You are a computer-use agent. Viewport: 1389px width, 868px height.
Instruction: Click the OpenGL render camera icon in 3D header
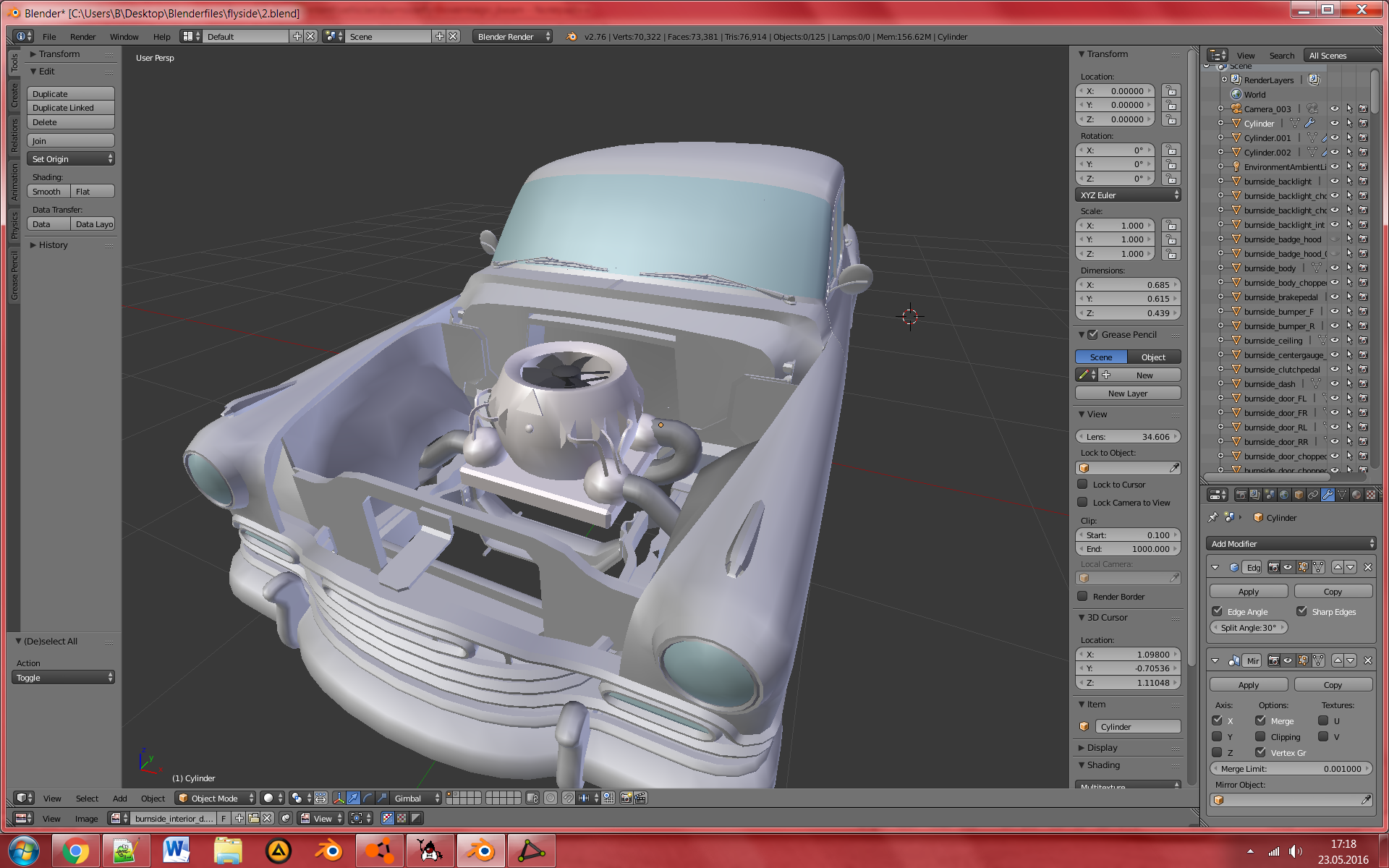626,798
